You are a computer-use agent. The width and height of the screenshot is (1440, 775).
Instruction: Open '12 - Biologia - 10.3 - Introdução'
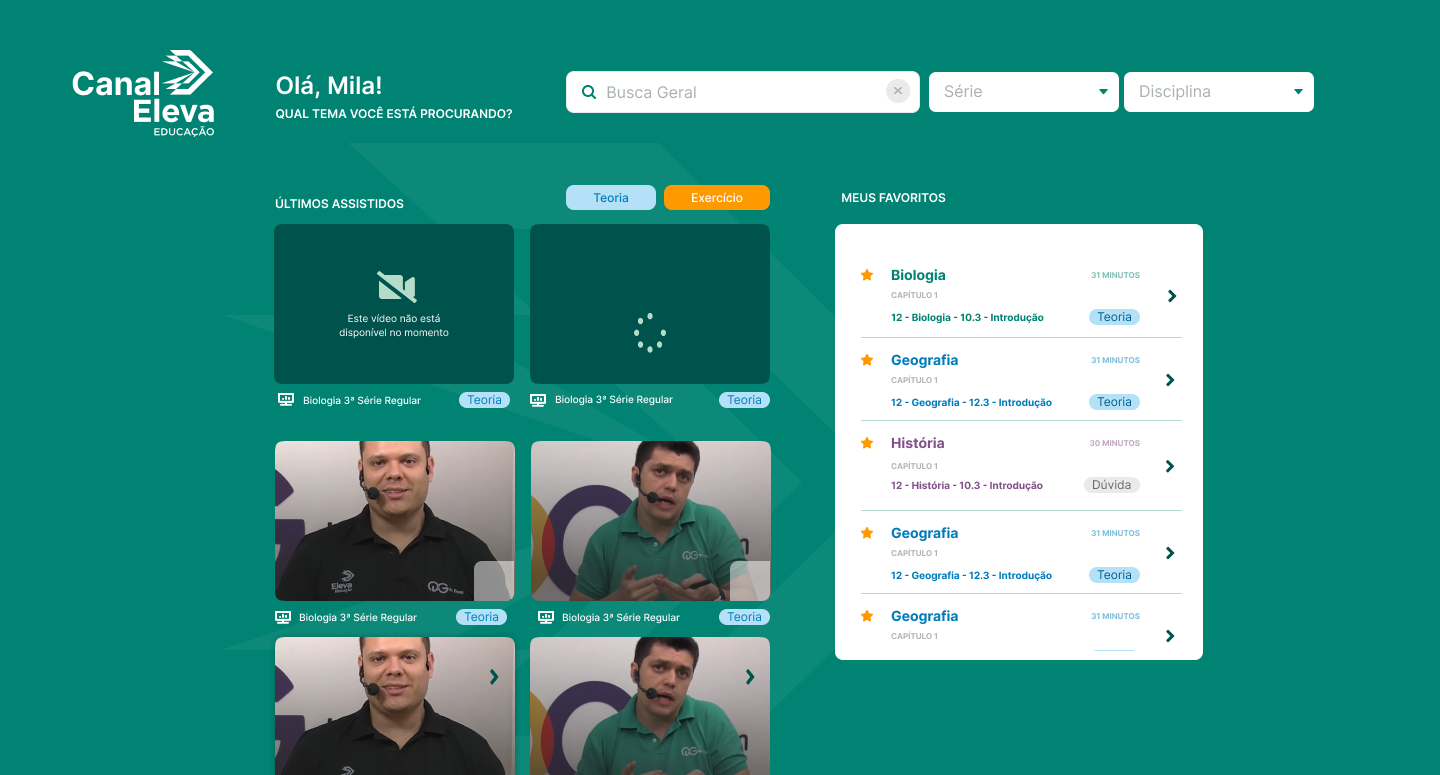click(x=967, y=318)
